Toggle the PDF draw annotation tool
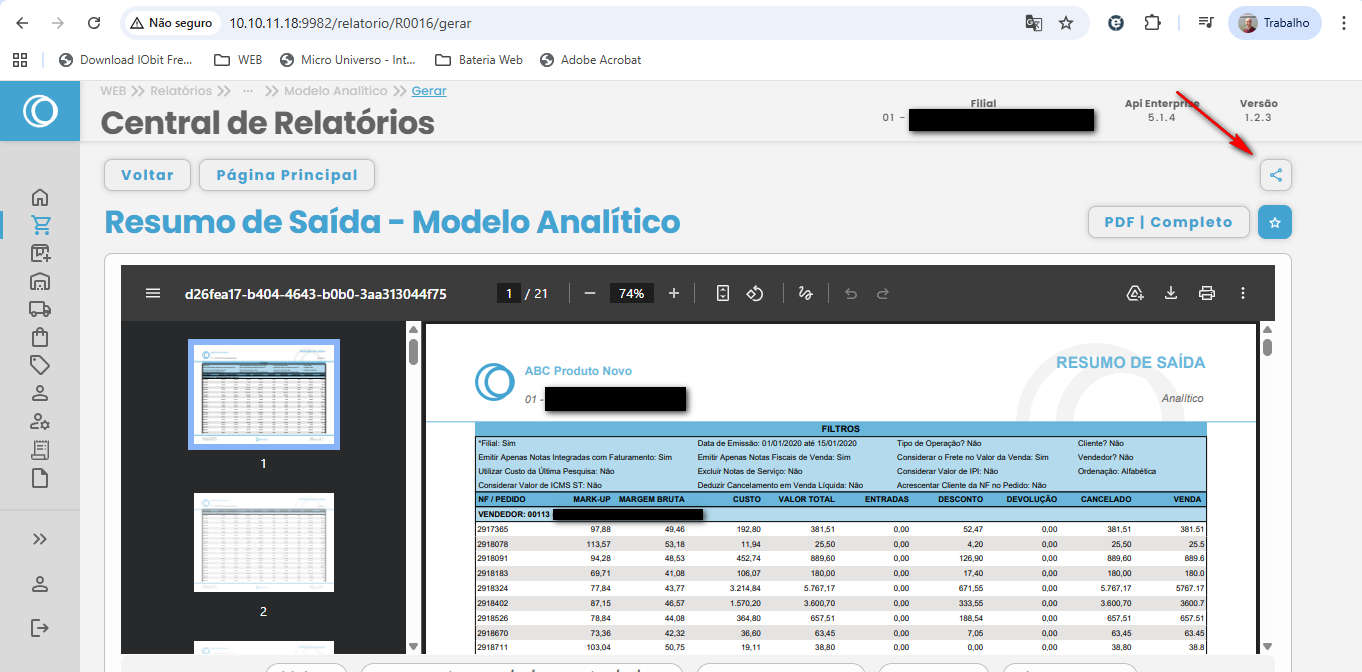This screenshot has height=672, width=1362. pyautogui.click(x=805, y=293)
